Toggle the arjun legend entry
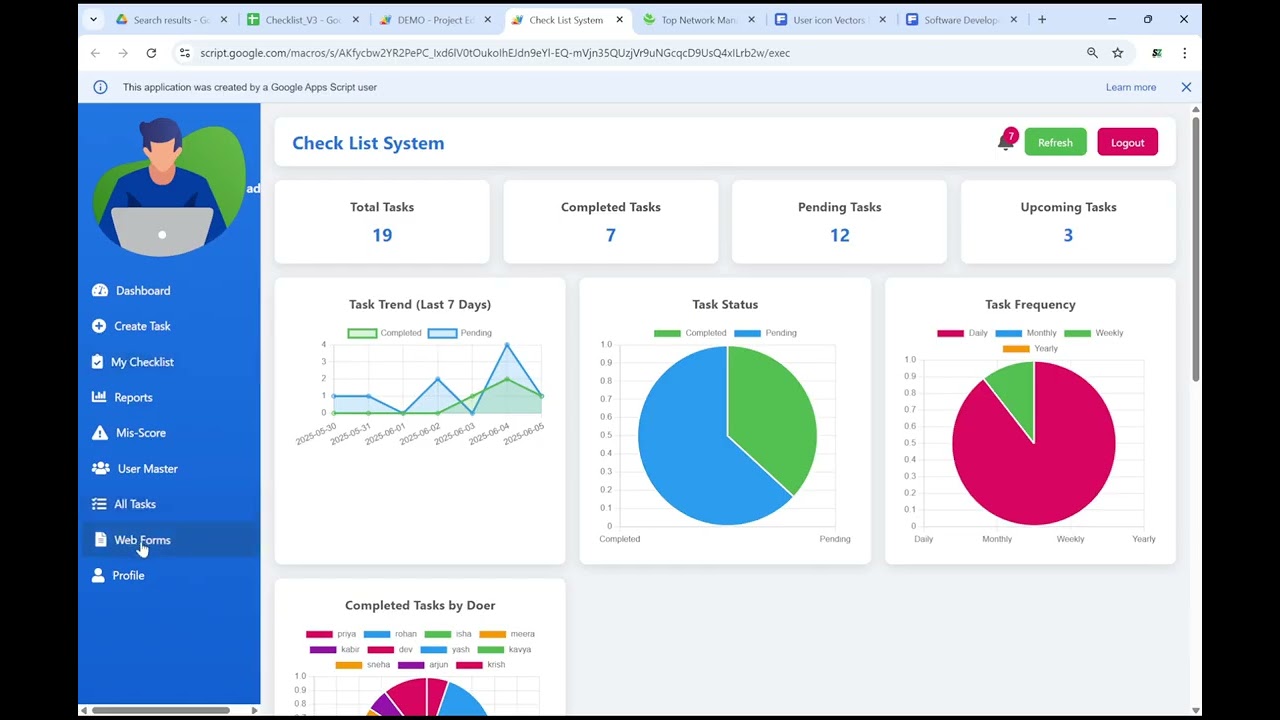The height and width of the screenshot is (720, 1280). [x=423, y=665]
